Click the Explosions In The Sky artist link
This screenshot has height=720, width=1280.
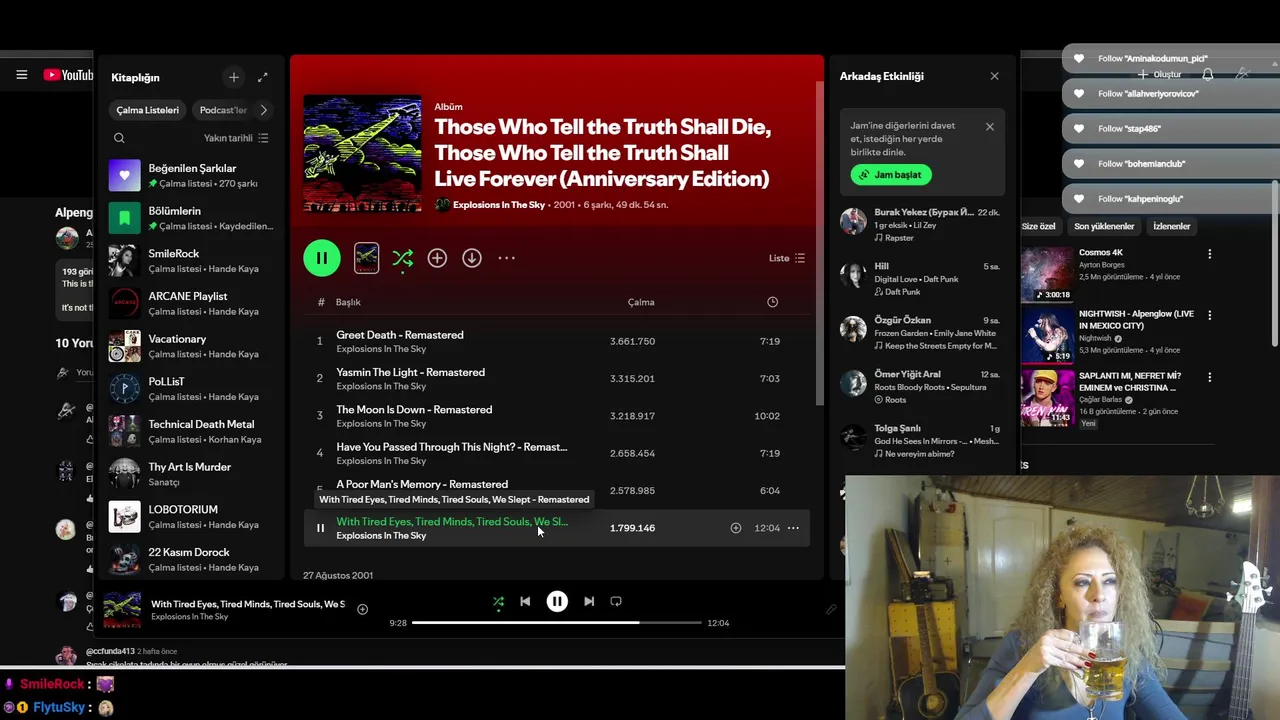click(499, 205)
